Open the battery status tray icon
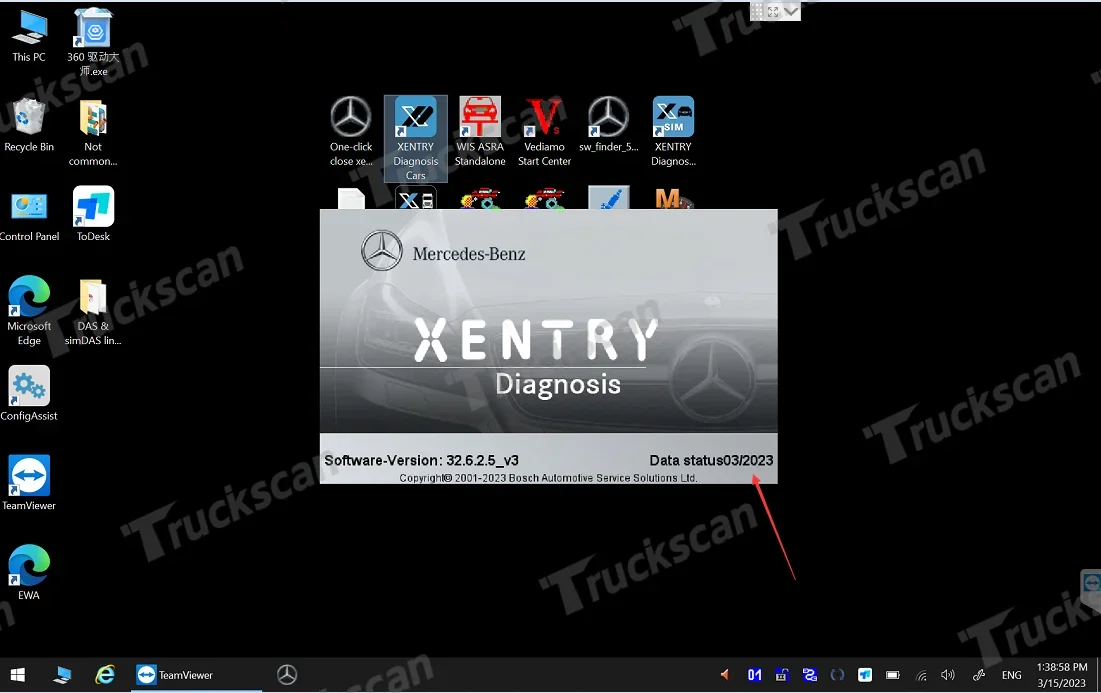 (x=892, y=675)
